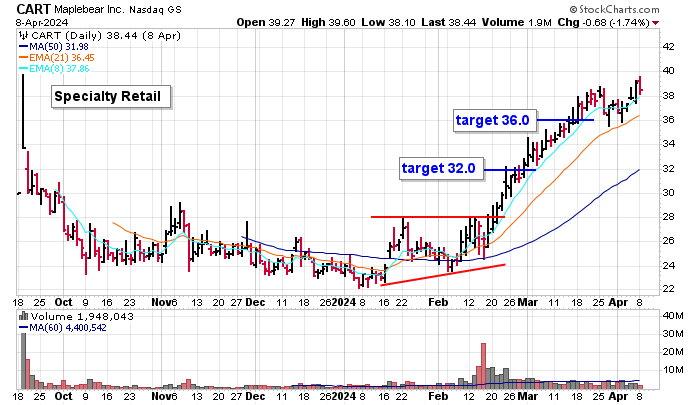Click the target 36.0 annotation box

coord(495,120)
